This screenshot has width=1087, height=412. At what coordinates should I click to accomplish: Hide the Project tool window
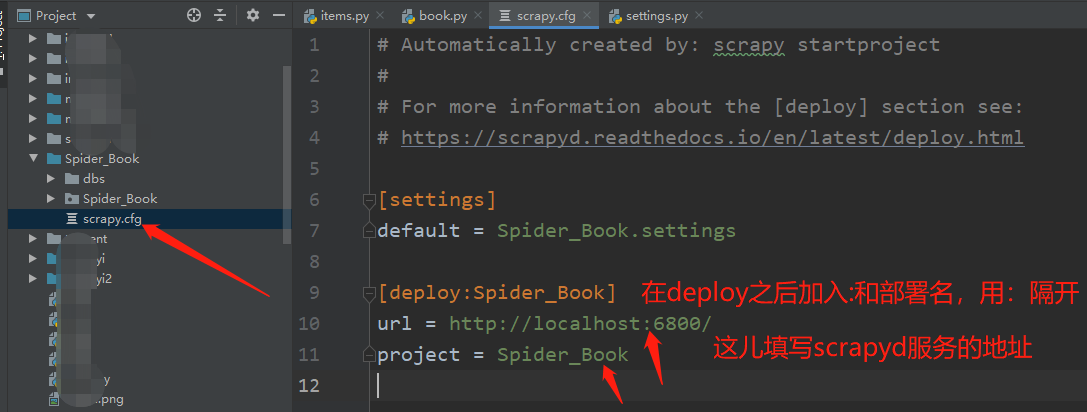tap(279, 15)
